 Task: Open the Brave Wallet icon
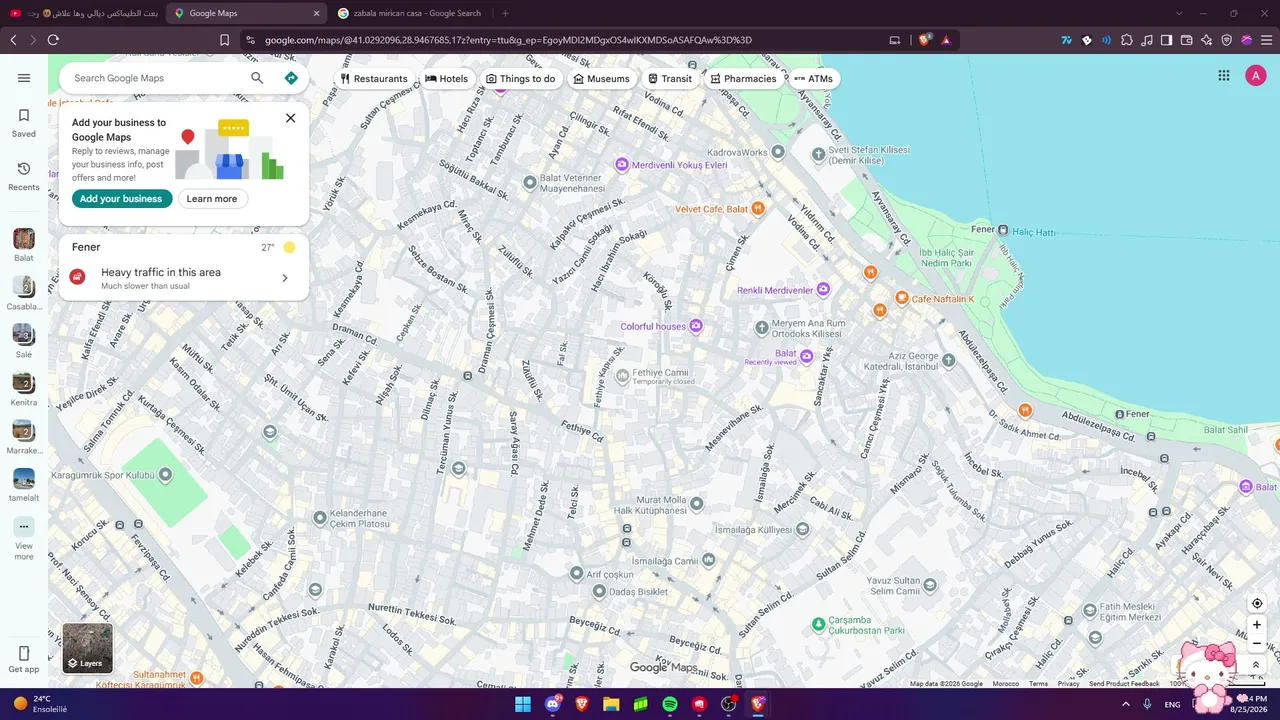(1187, 40)
